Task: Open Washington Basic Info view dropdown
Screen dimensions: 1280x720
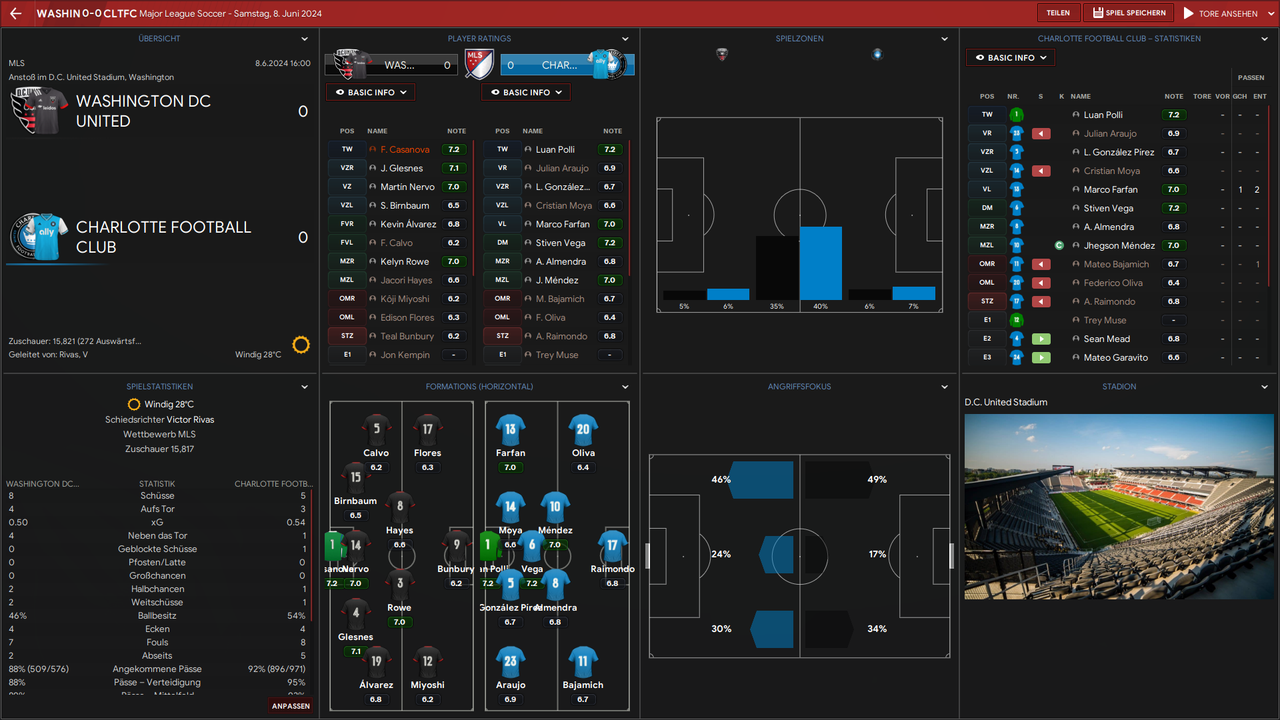Action: pyautogui.click(x=370, y=92)
